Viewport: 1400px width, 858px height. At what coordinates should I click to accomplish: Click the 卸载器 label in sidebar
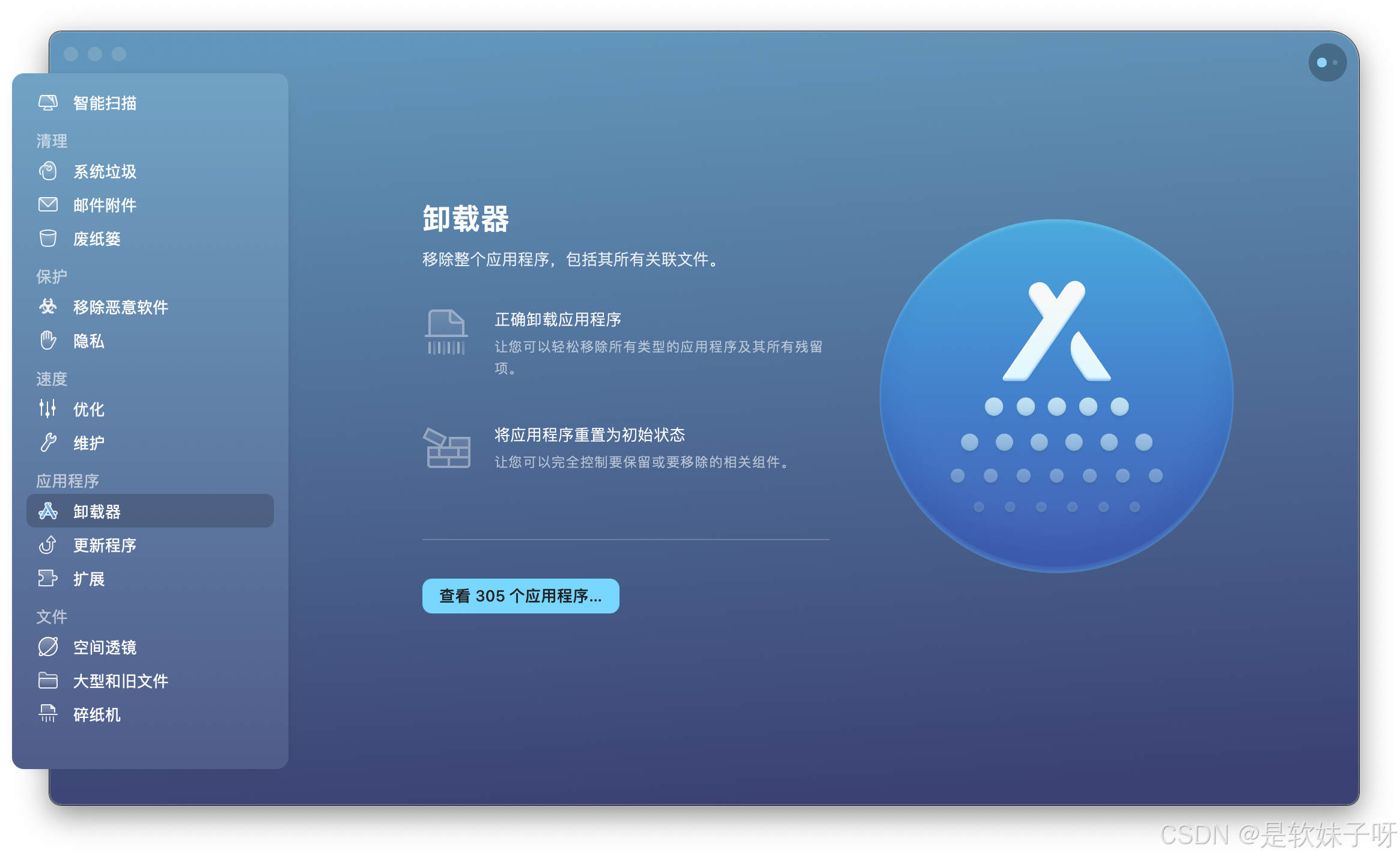pos(97,511)
